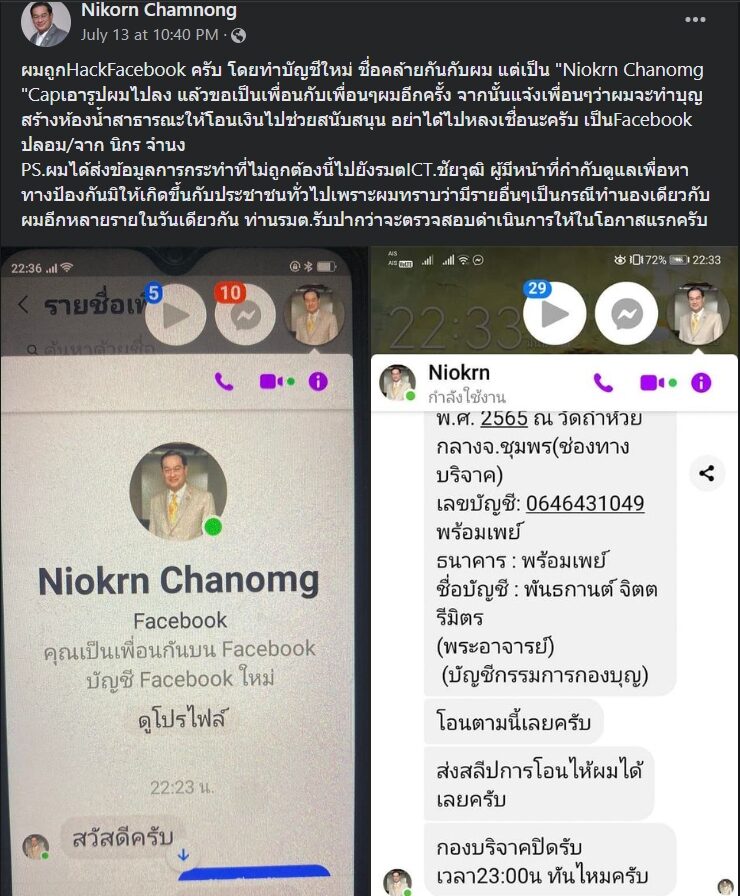Tap the purple phone call icon in Niokrn chat
Viewport: 740px width, 896px height.
(603, 383)
